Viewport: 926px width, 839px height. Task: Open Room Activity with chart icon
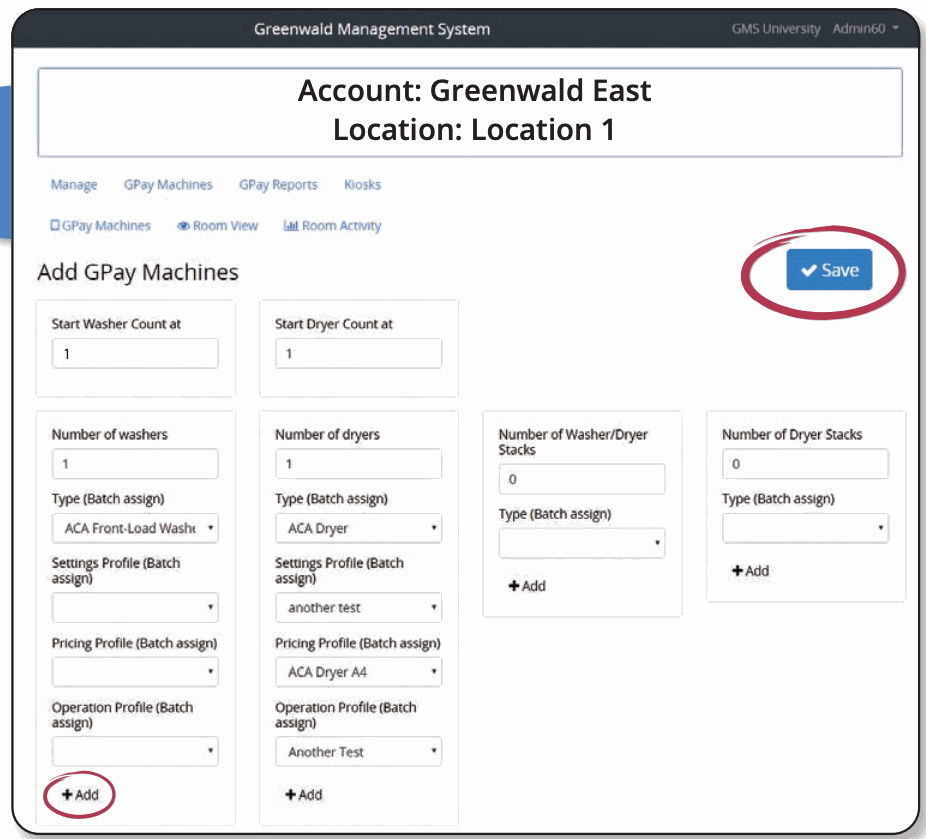pyautogui.click(x=332, y=226)
